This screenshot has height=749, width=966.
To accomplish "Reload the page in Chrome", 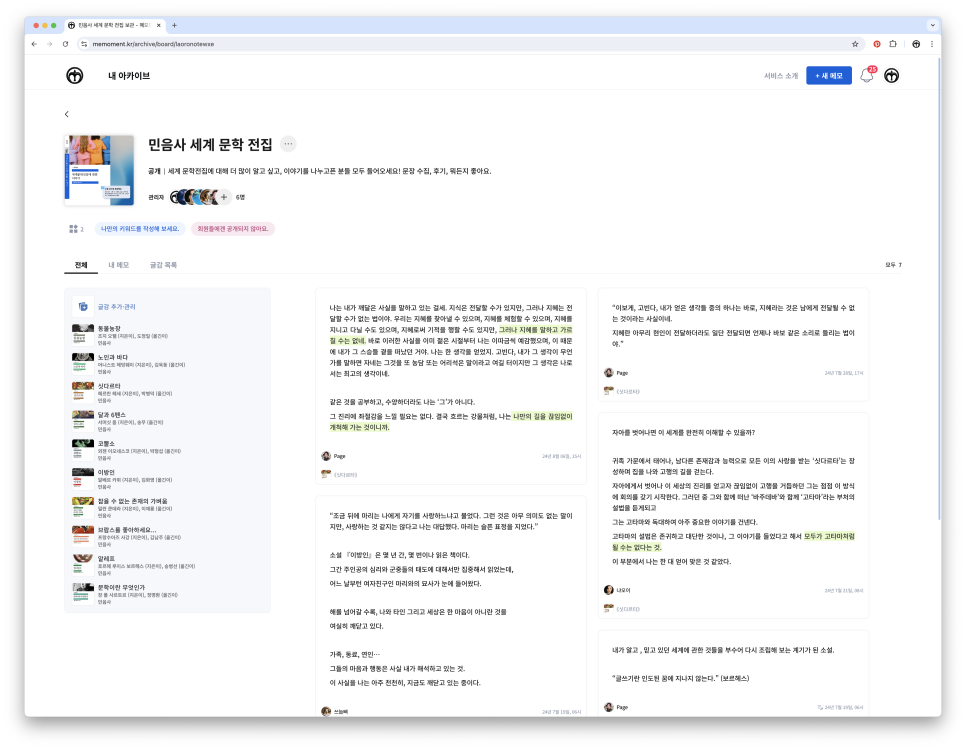I will (x=65, y=44).
